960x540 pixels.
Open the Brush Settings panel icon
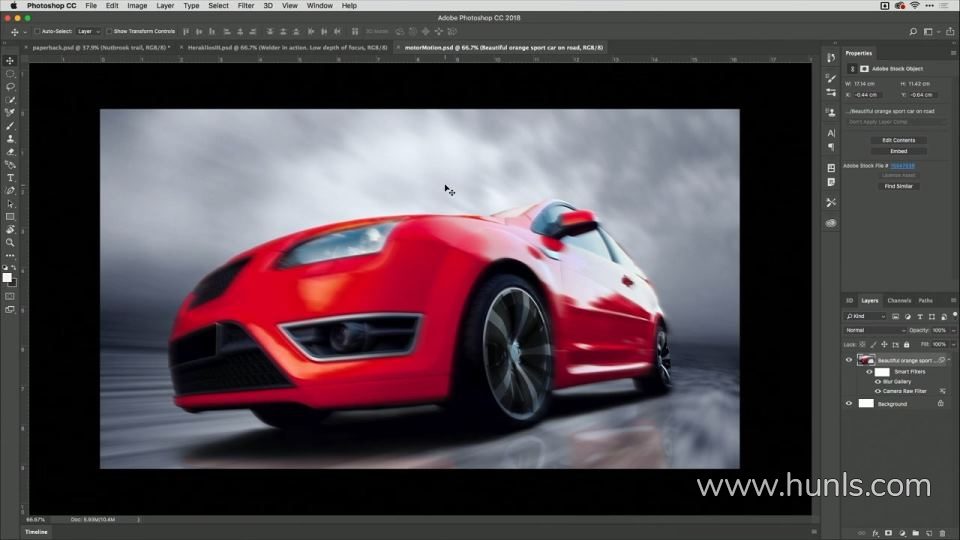click(831, 78)
